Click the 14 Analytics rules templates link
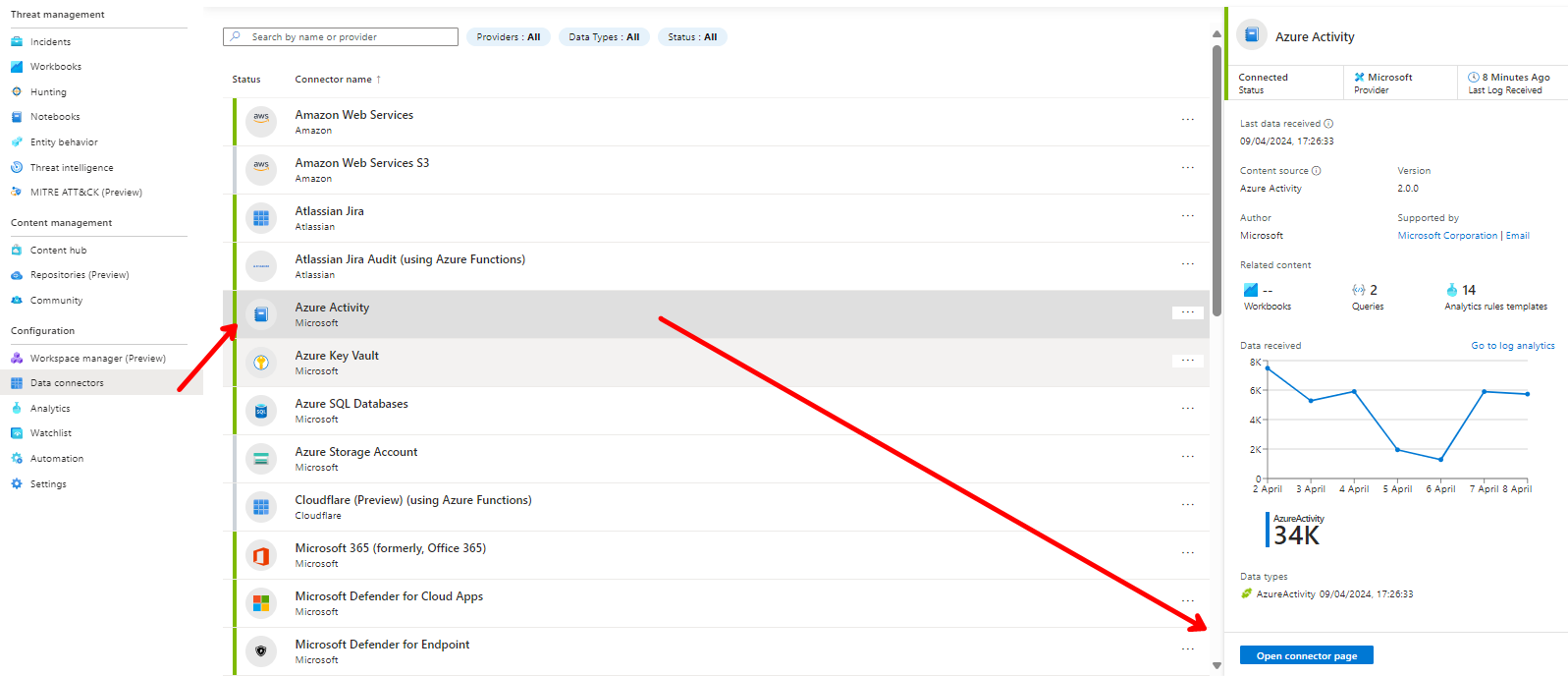 pyautogui.click(x=1495, y=297)
